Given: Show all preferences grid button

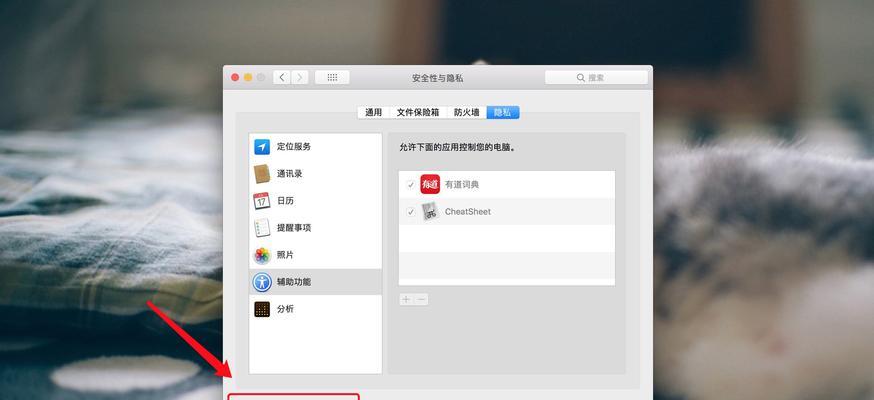Looking at the screenshot, I should click(x=332, y=77).
